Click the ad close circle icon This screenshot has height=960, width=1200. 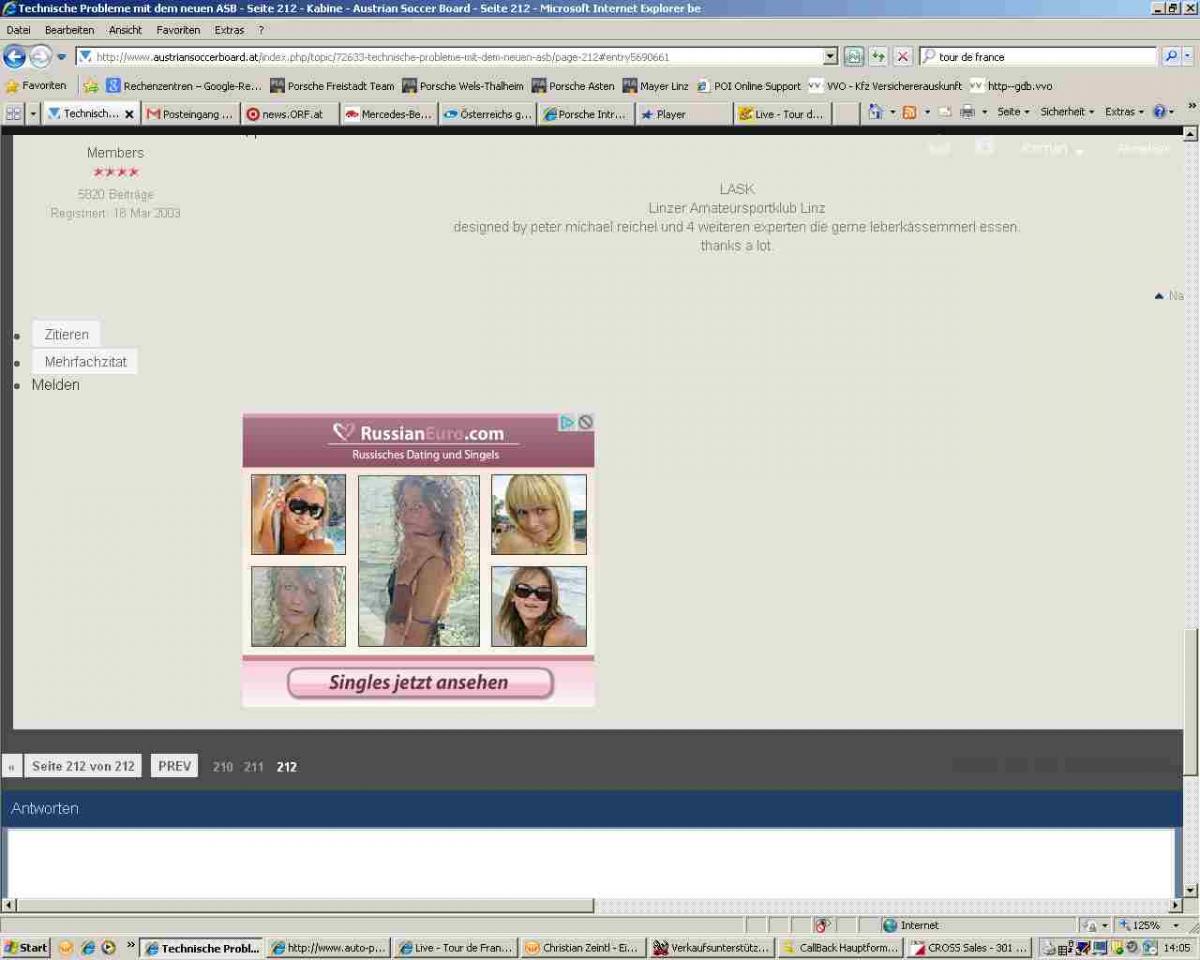coord(586,423)
